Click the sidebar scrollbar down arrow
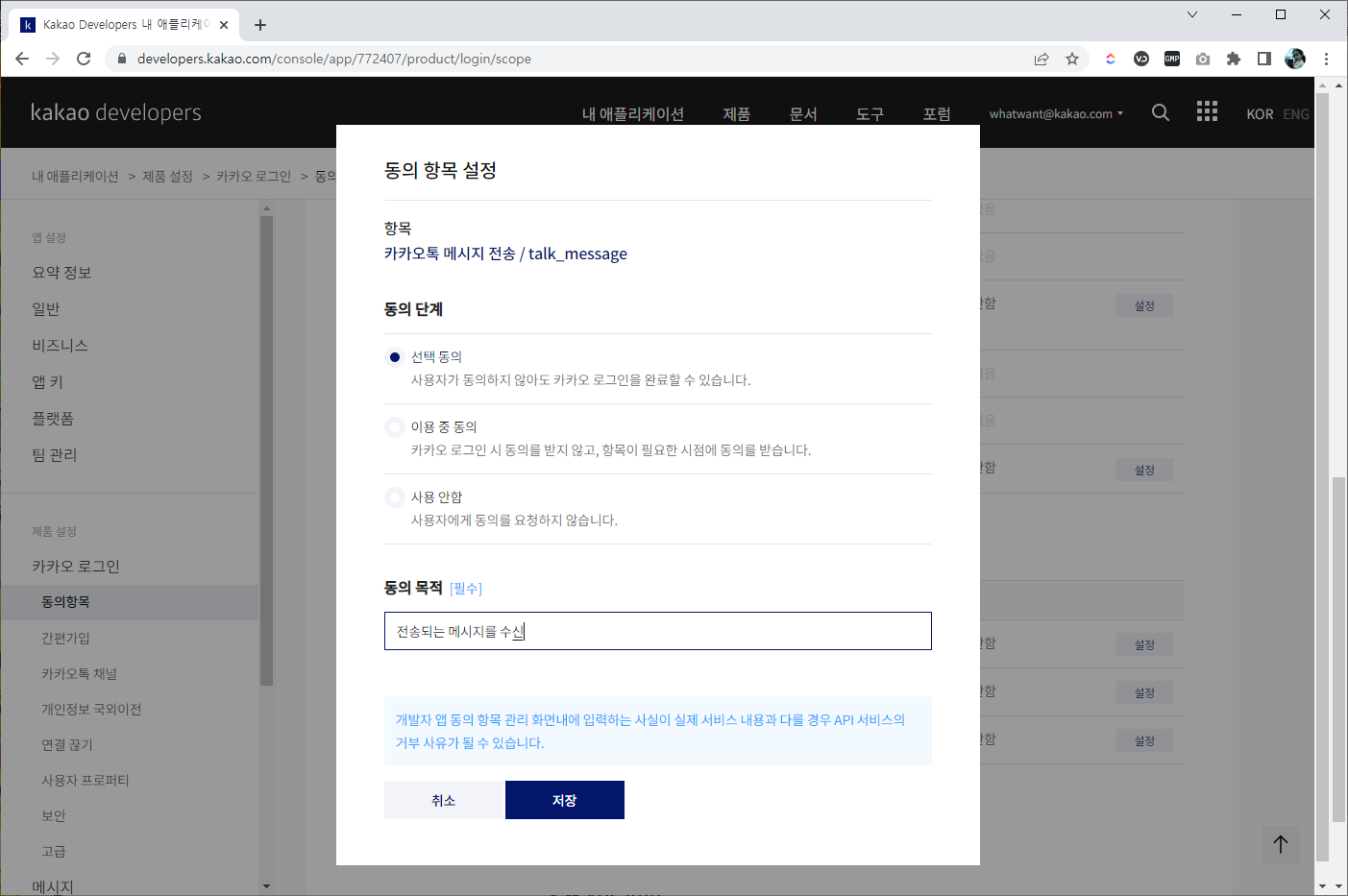Viewport: 1348px width, 896px height. (266, 886)
